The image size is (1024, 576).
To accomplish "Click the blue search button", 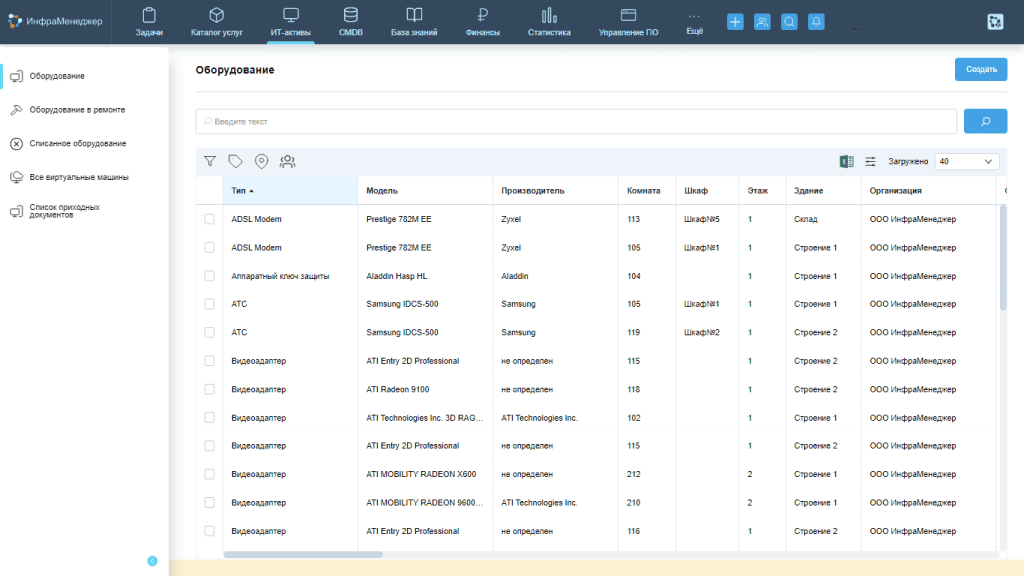I will click(985, 121).
